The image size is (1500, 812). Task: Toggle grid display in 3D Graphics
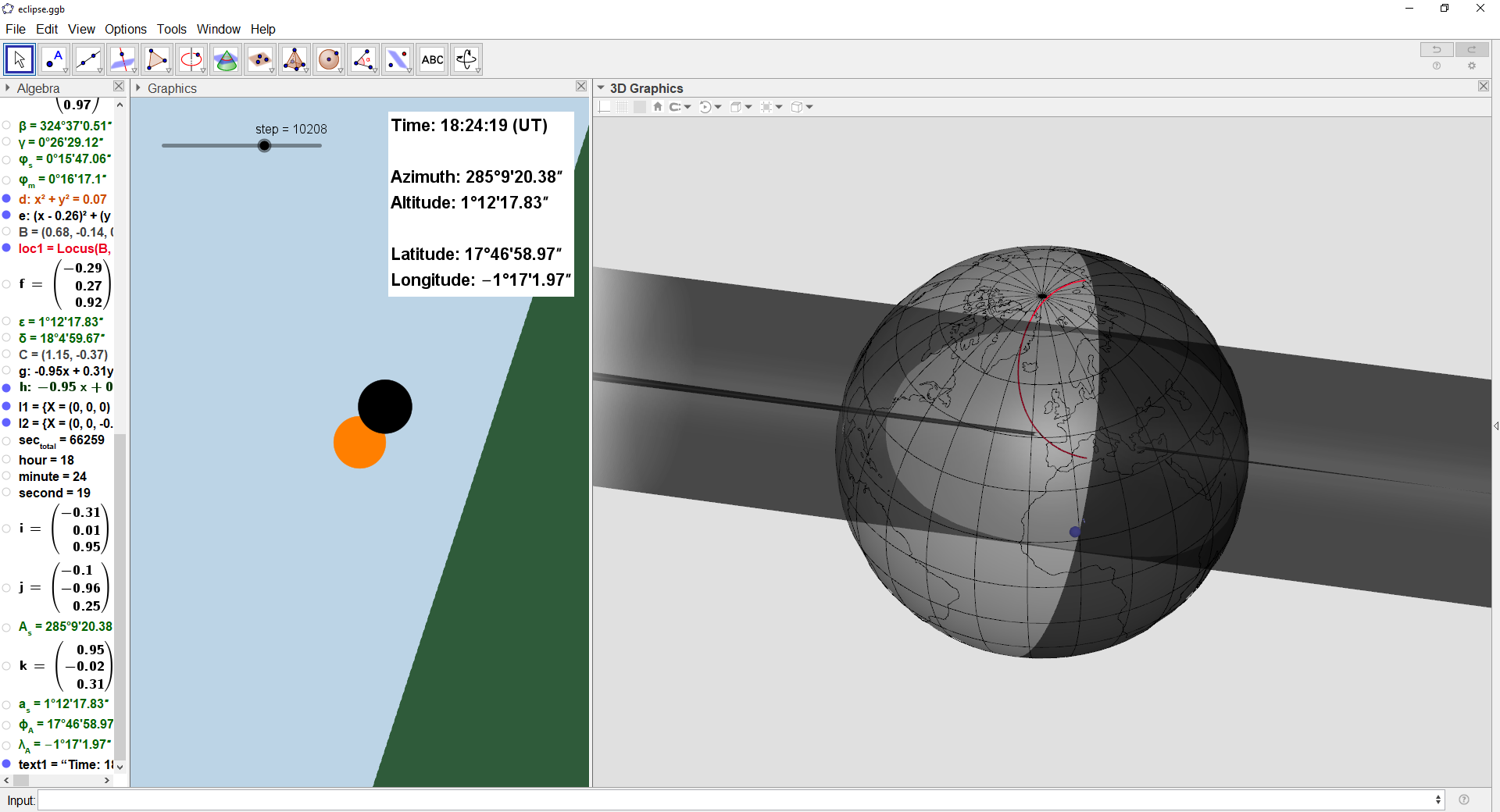point(622,107)
